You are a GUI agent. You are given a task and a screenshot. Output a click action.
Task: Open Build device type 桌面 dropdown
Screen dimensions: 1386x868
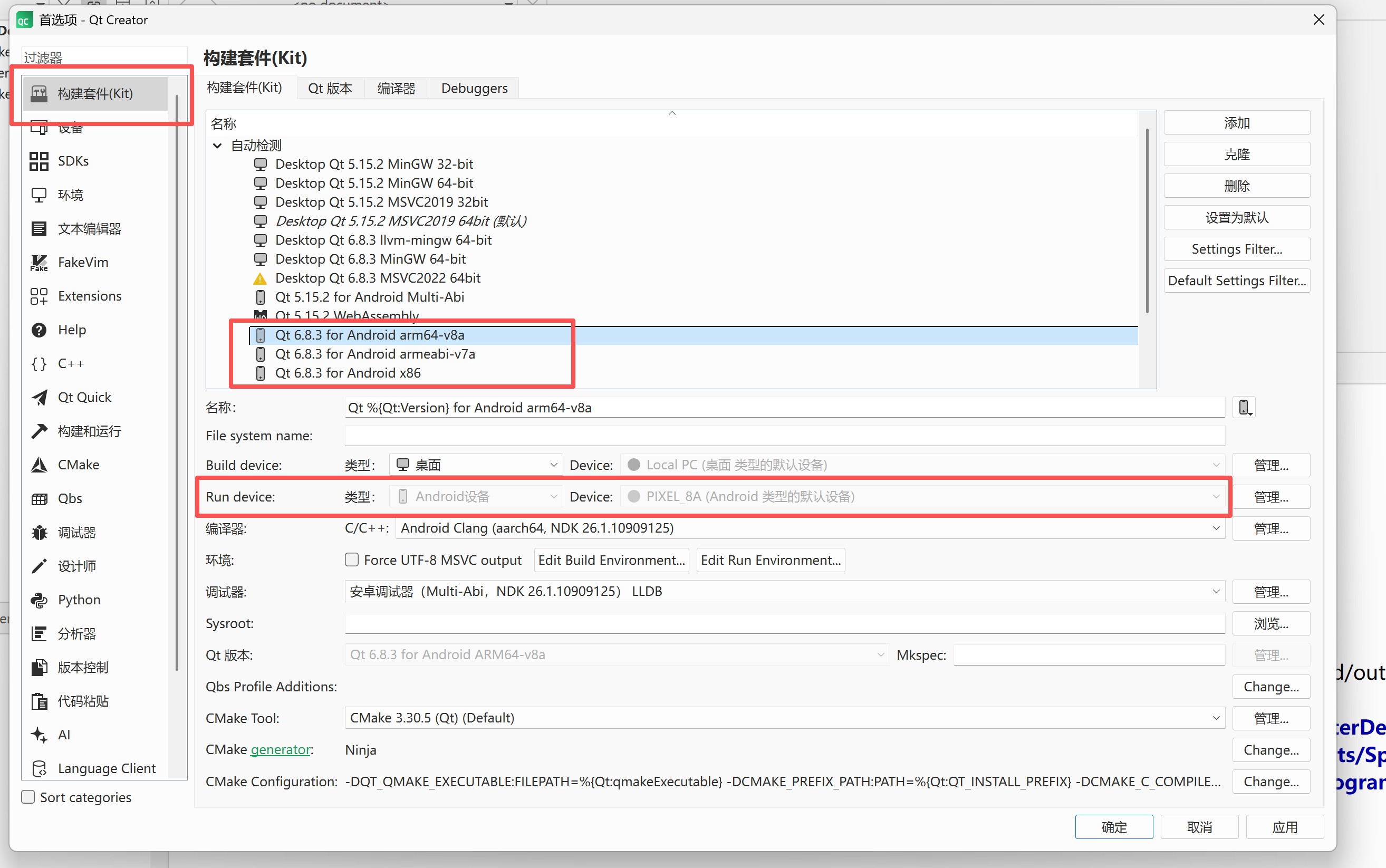click(x=476, y=465)
